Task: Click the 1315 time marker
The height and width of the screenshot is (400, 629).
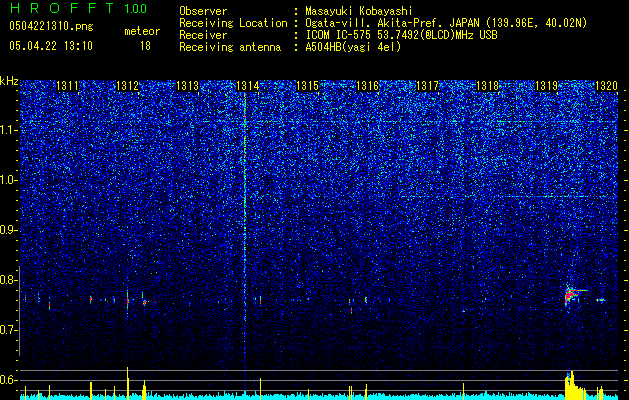Action: pos(307,86)
